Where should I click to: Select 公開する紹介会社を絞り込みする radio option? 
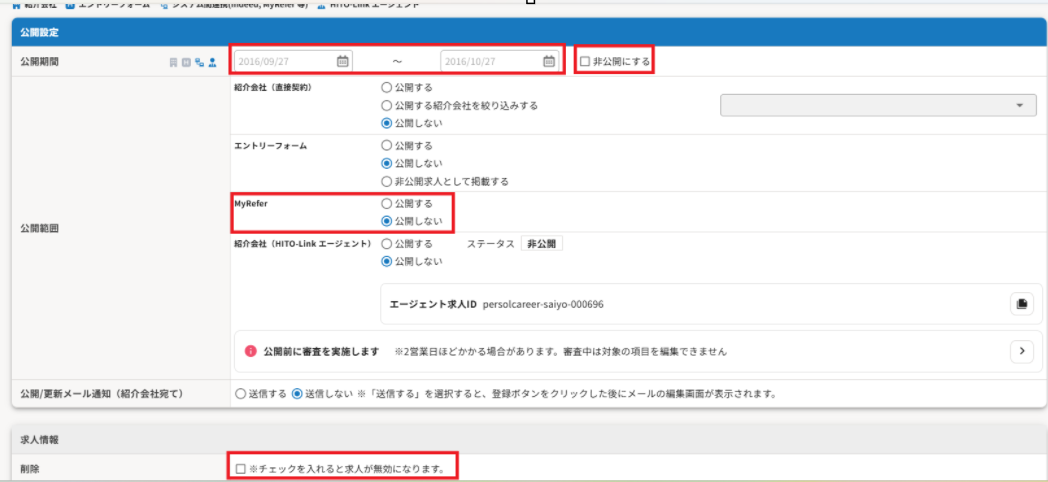[x=386, y=105]
